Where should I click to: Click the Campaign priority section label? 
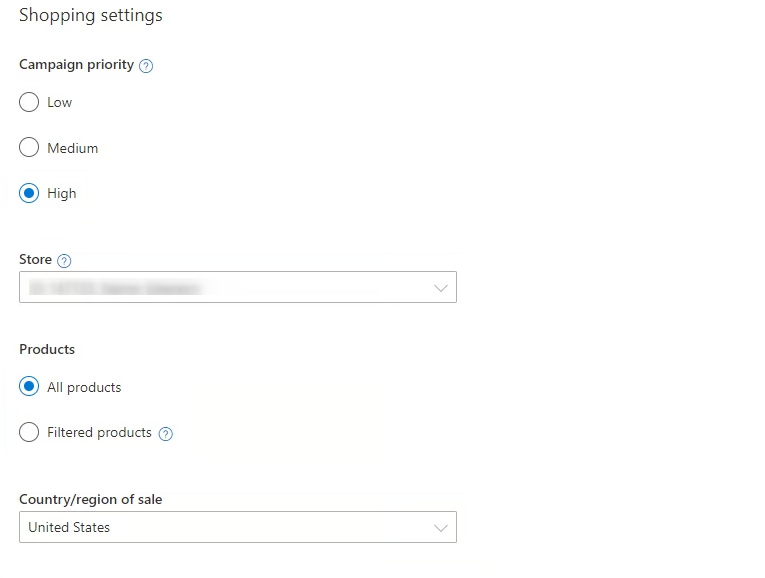[x=77, y=65]
